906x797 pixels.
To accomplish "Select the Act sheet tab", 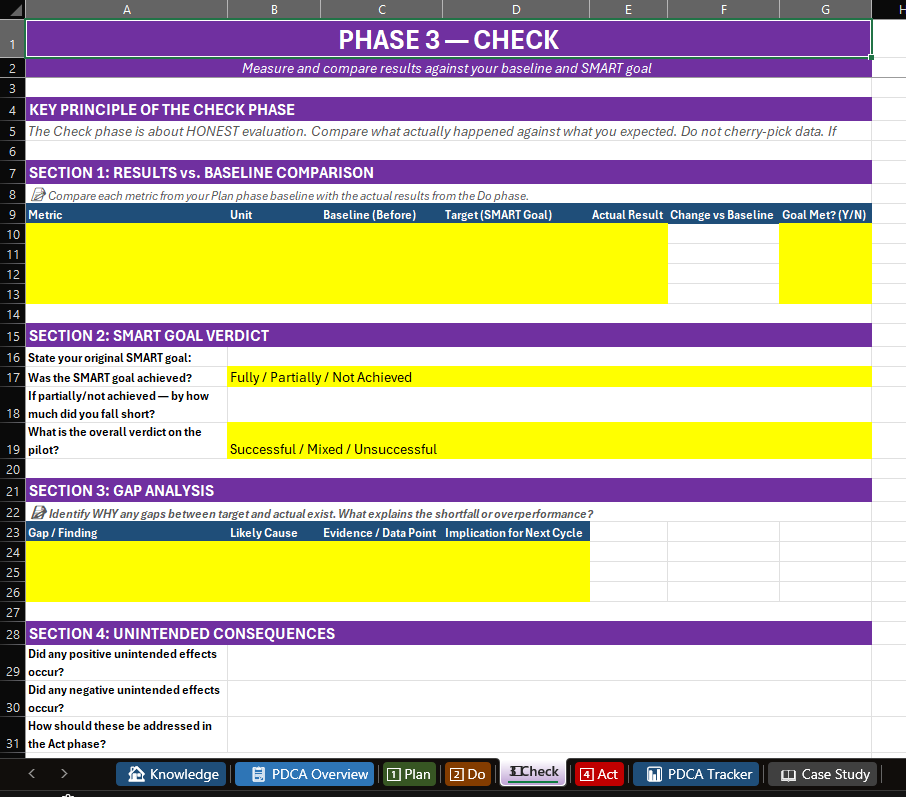I will 598,772.
